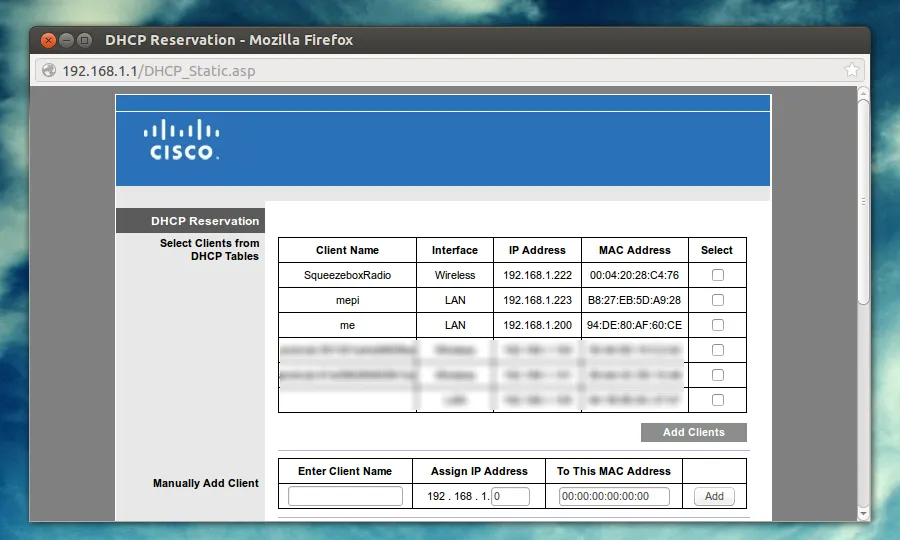Click the To This MAC Address header

(614, 471)
